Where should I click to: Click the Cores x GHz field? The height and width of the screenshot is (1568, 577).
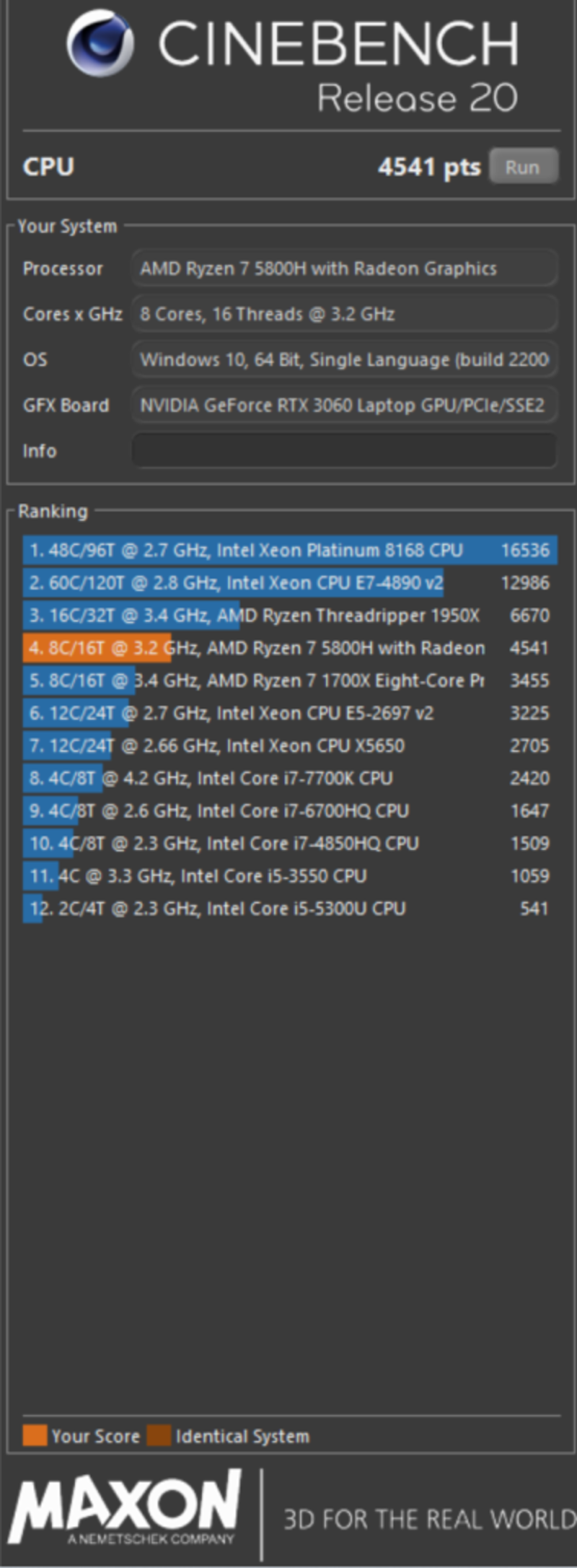point(344,314)
